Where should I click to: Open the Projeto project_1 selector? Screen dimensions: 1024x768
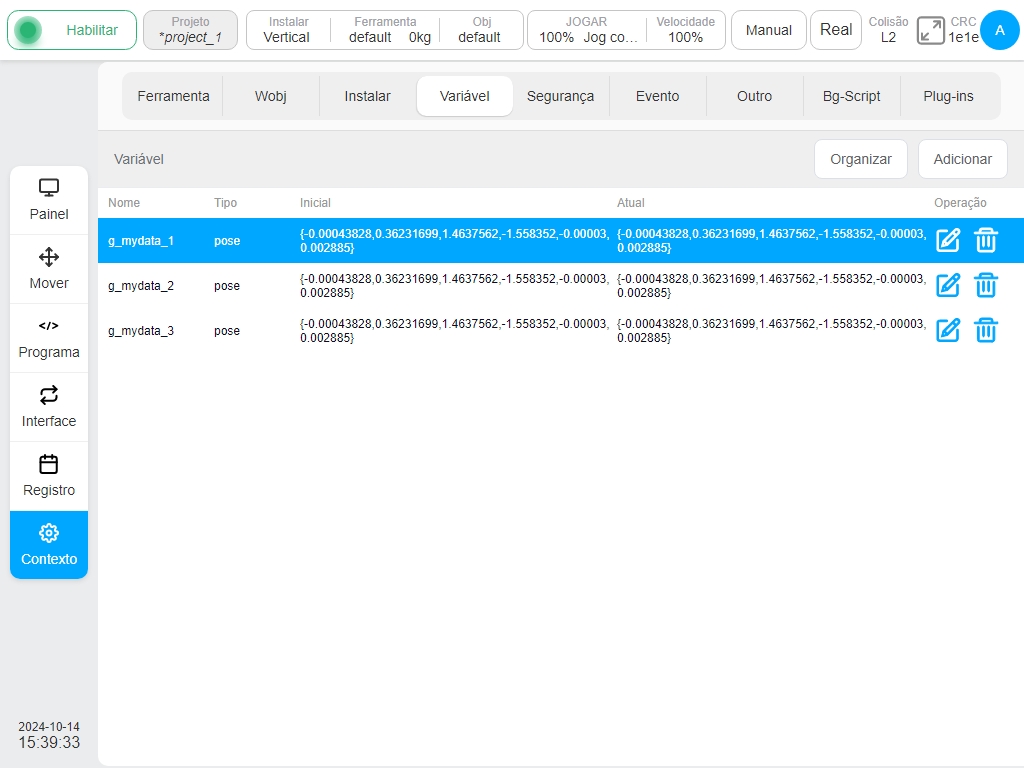[190, 30]
